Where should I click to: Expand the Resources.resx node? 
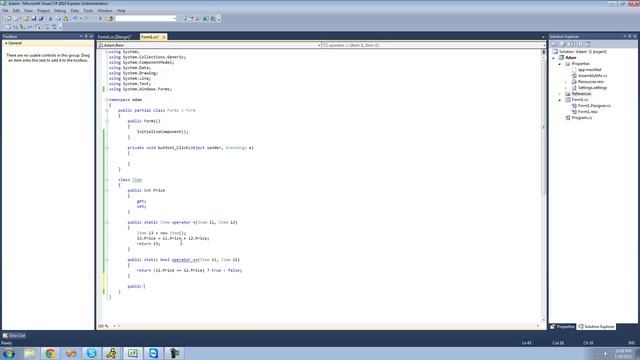[566, 82]
